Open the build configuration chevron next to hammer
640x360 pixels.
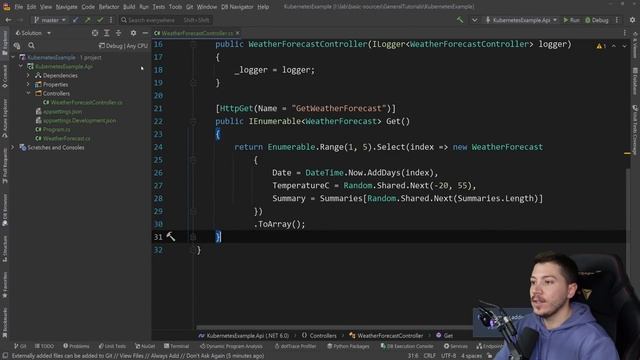(474, 20)
